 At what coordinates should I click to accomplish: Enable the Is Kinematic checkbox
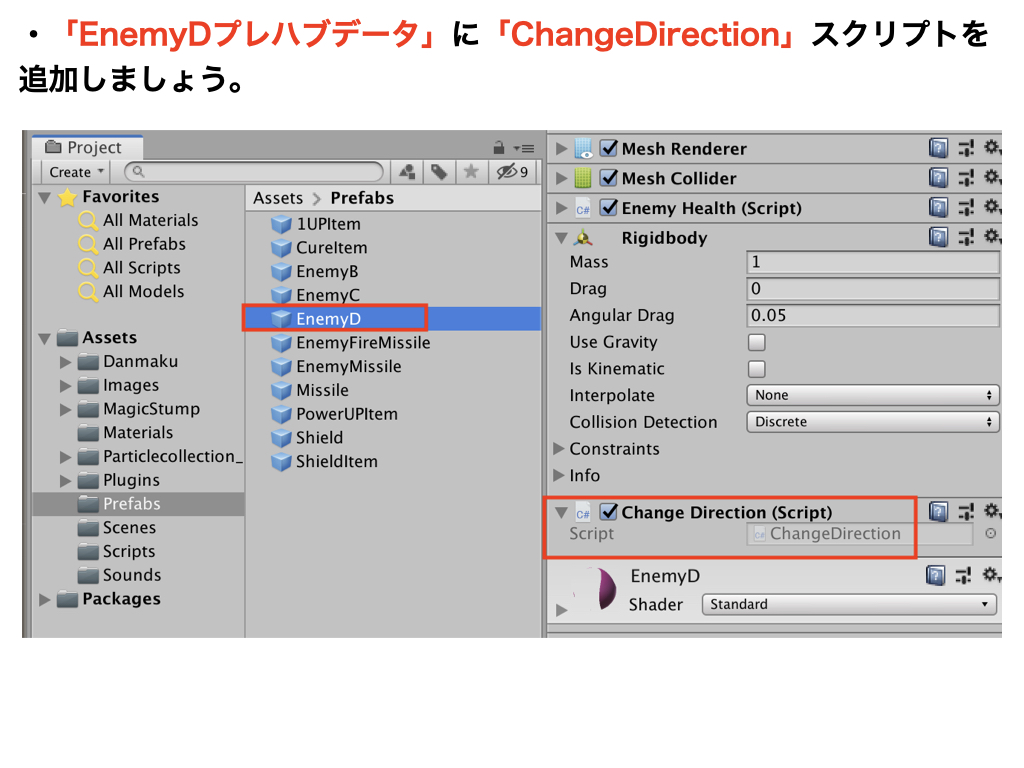point(756,369)
